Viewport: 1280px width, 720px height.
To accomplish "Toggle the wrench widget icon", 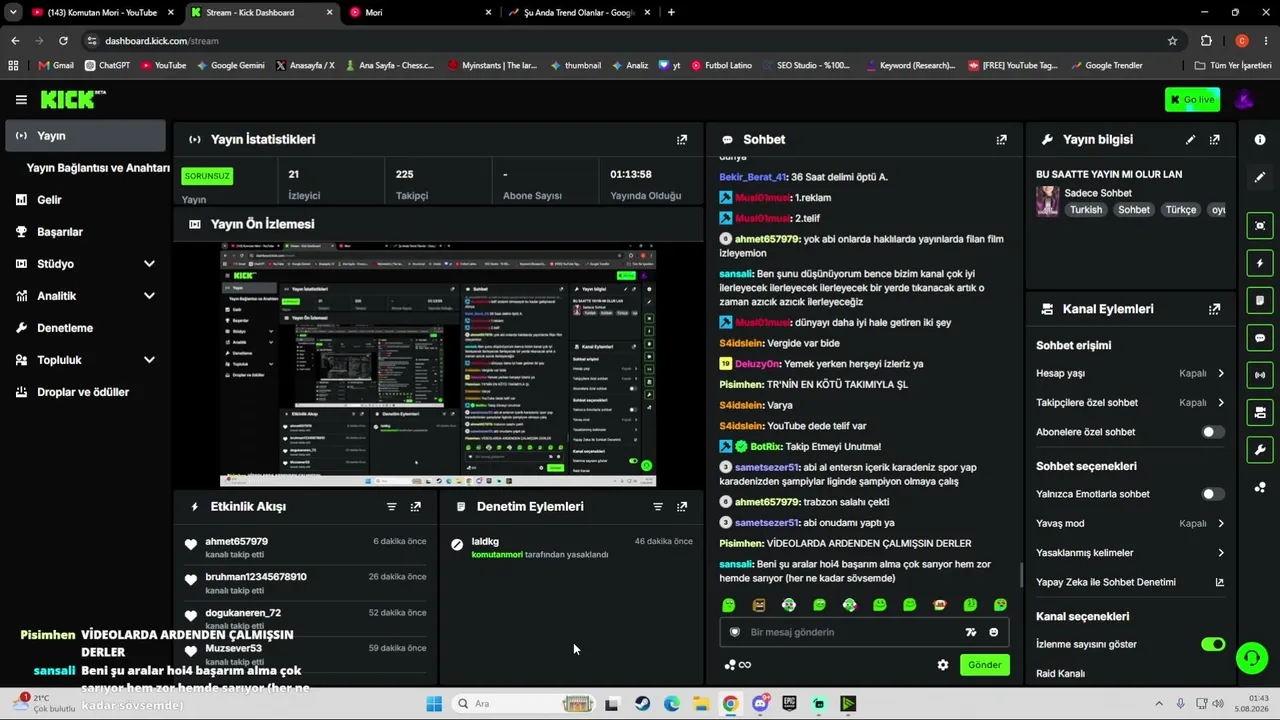I will [x=1260, y=450].
